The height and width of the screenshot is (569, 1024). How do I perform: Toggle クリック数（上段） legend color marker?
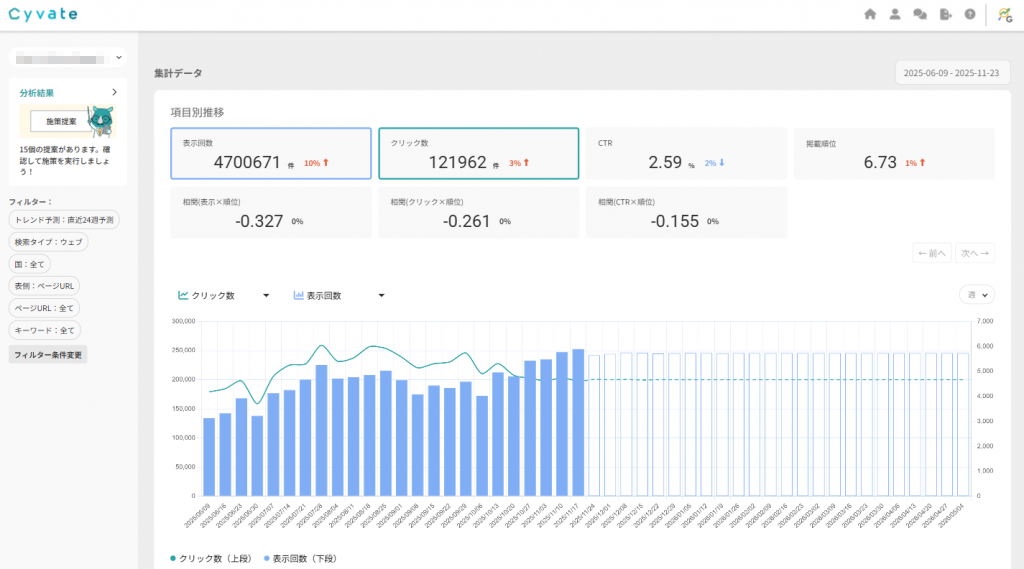[173, 557]
